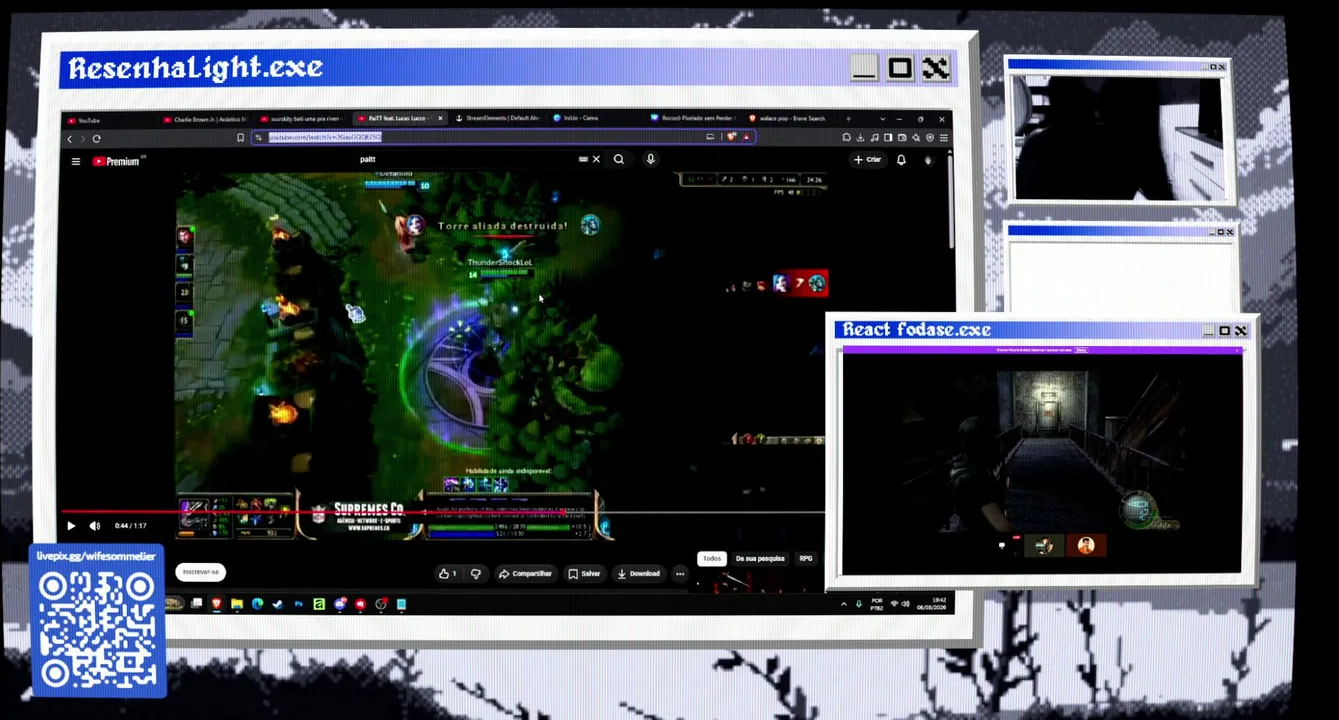The width and height of the screenshot is (1339, 720).
Task: Select the browser address bar URL
Action: (x=325, y=137)
